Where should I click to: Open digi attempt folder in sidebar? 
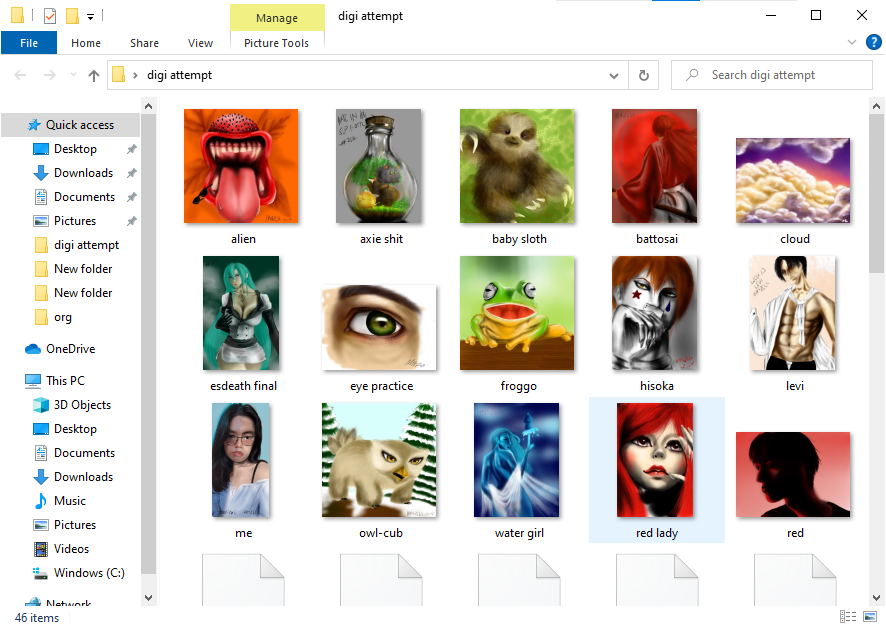86,245
